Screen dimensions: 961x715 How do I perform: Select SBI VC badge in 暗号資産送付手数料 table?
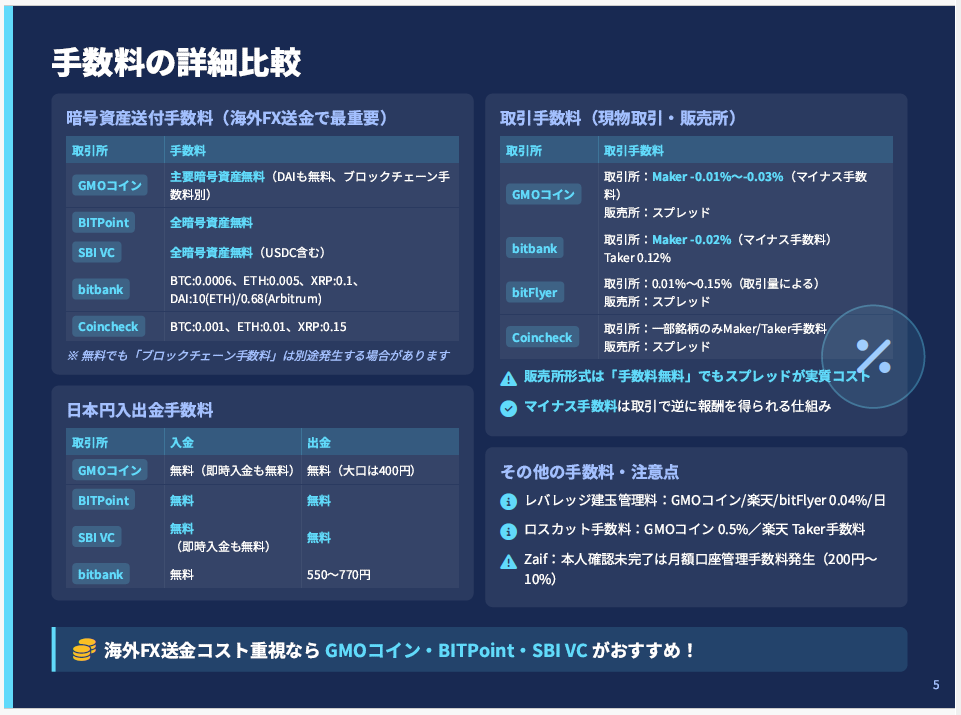tap(96, 252)
